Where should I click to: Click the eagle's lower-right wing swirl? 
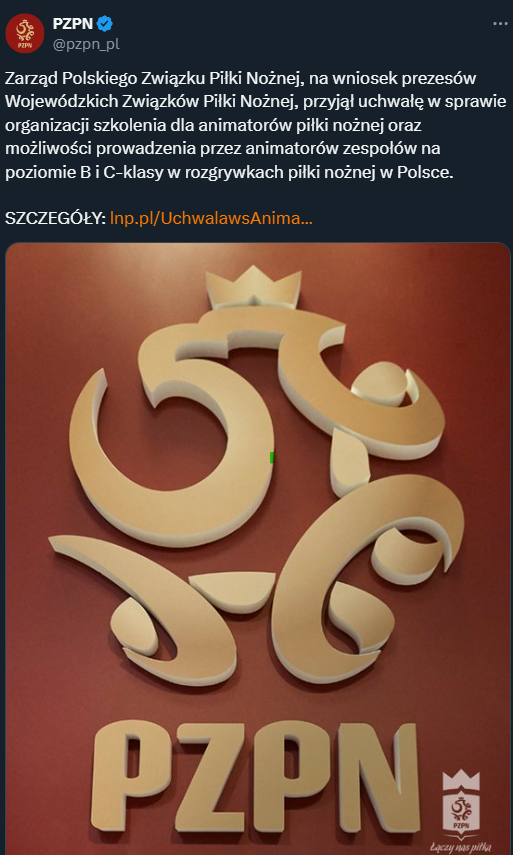[365, 573]
